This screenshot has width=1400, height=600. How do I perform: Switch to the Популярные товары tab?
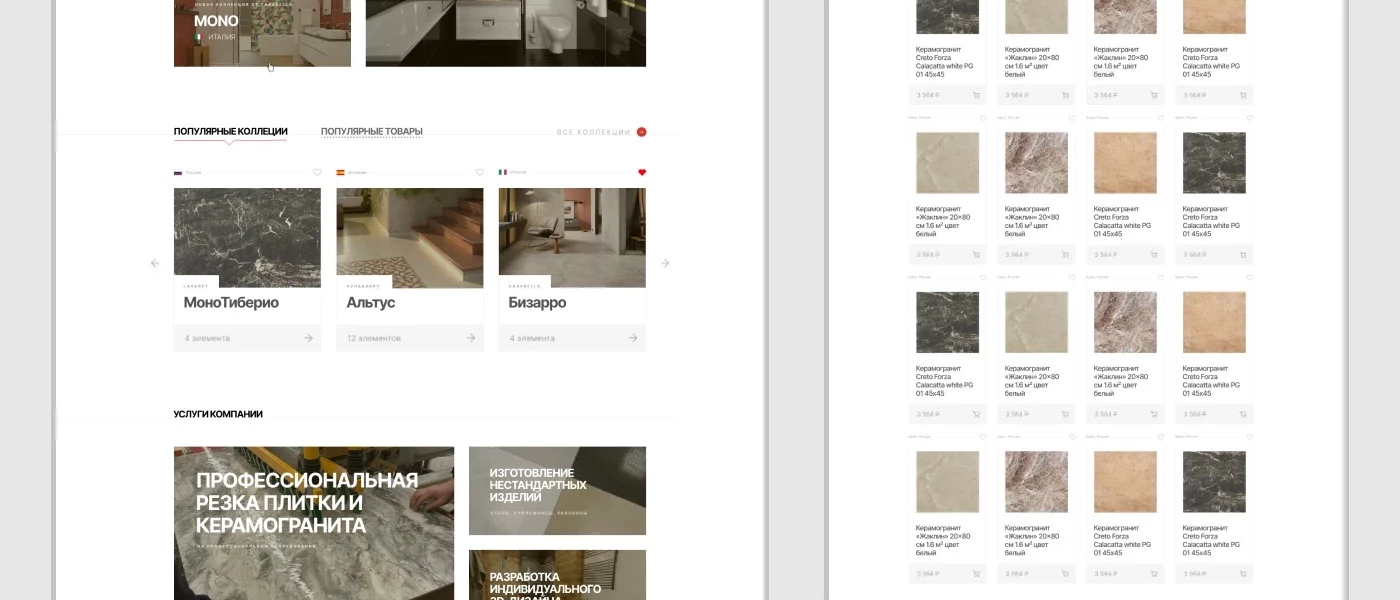coord(372,131)
